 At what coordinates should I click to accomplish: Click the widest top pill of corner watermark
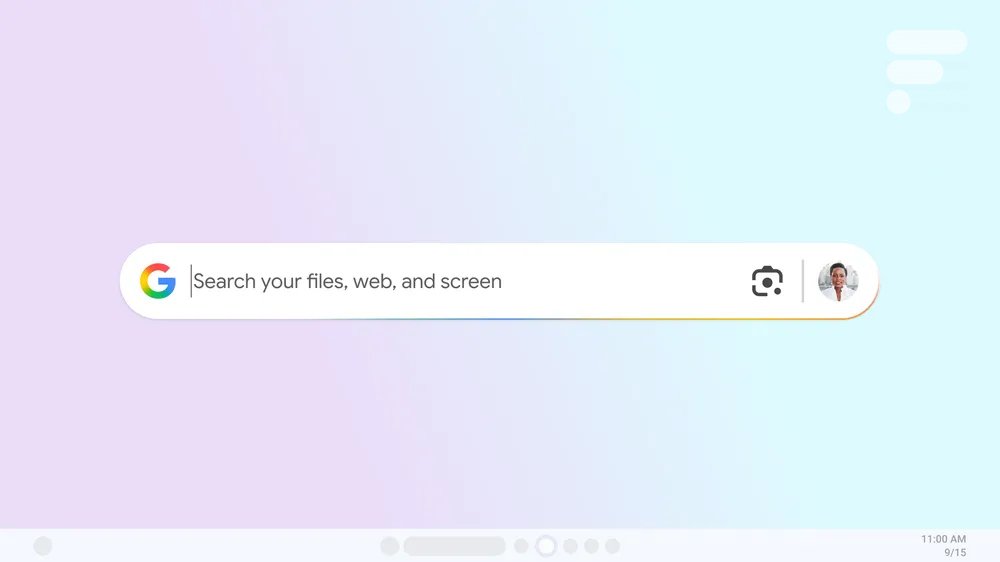[x=927, y=42]
